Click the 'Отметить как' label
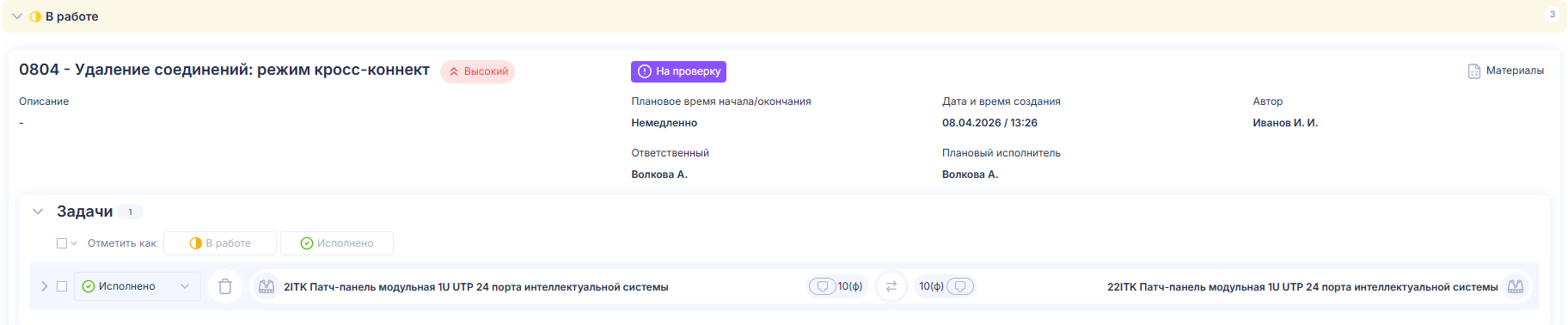Screen dimensions: 1568x325 click(122, 243)
